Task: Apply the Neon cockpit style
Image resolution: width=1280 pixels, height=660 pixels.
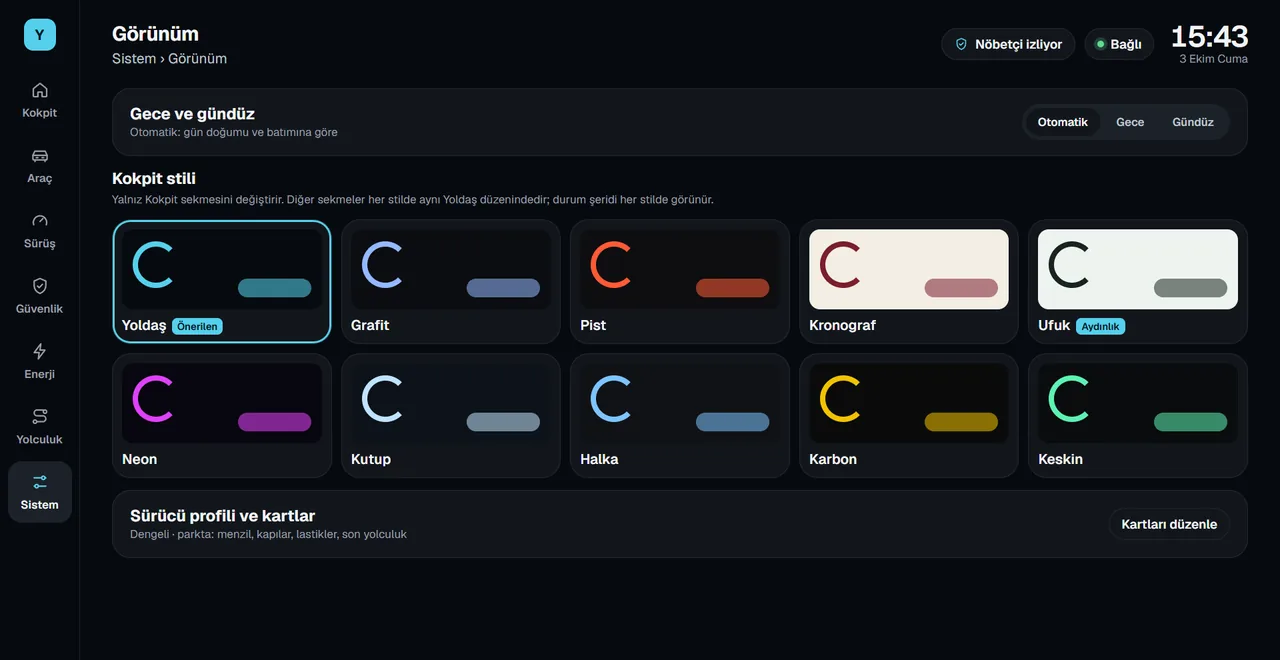Action: 222,416
